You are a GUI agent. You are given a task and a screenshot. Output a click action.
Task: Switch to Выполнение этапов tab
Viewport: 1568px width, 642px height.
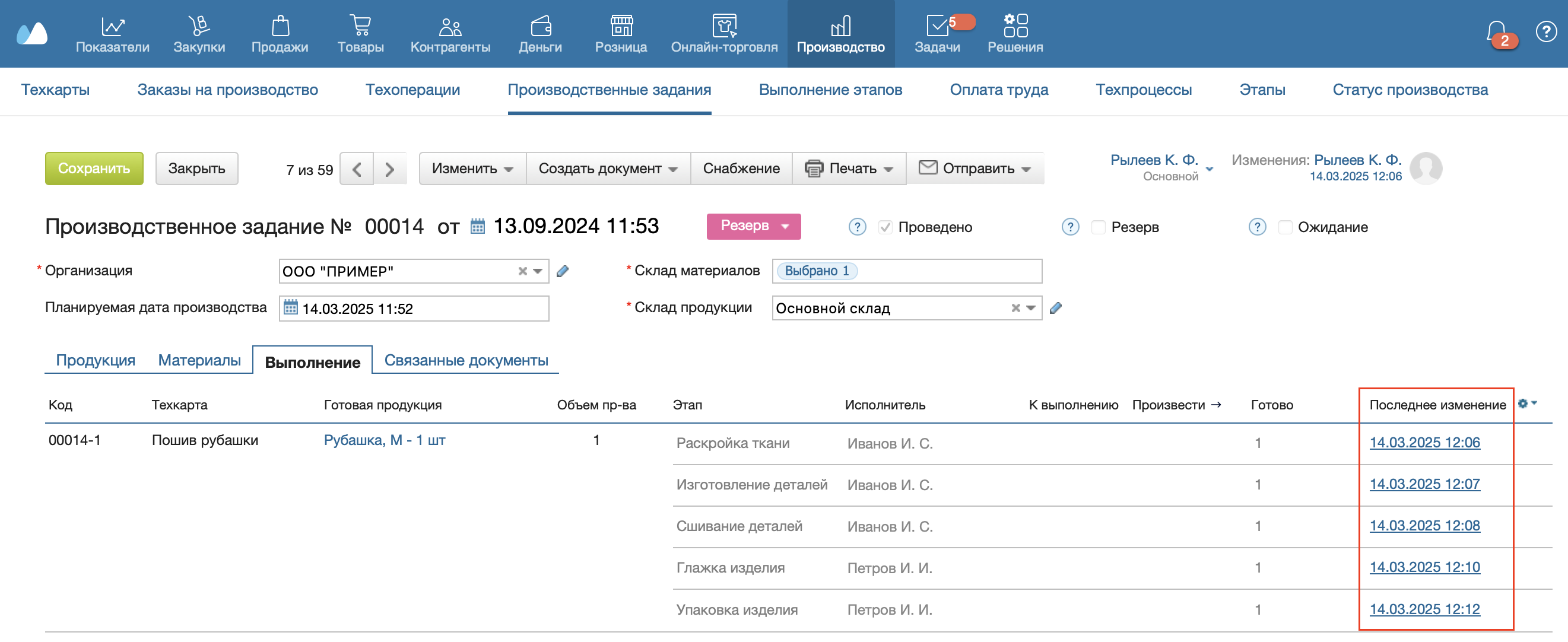[830, 90]
